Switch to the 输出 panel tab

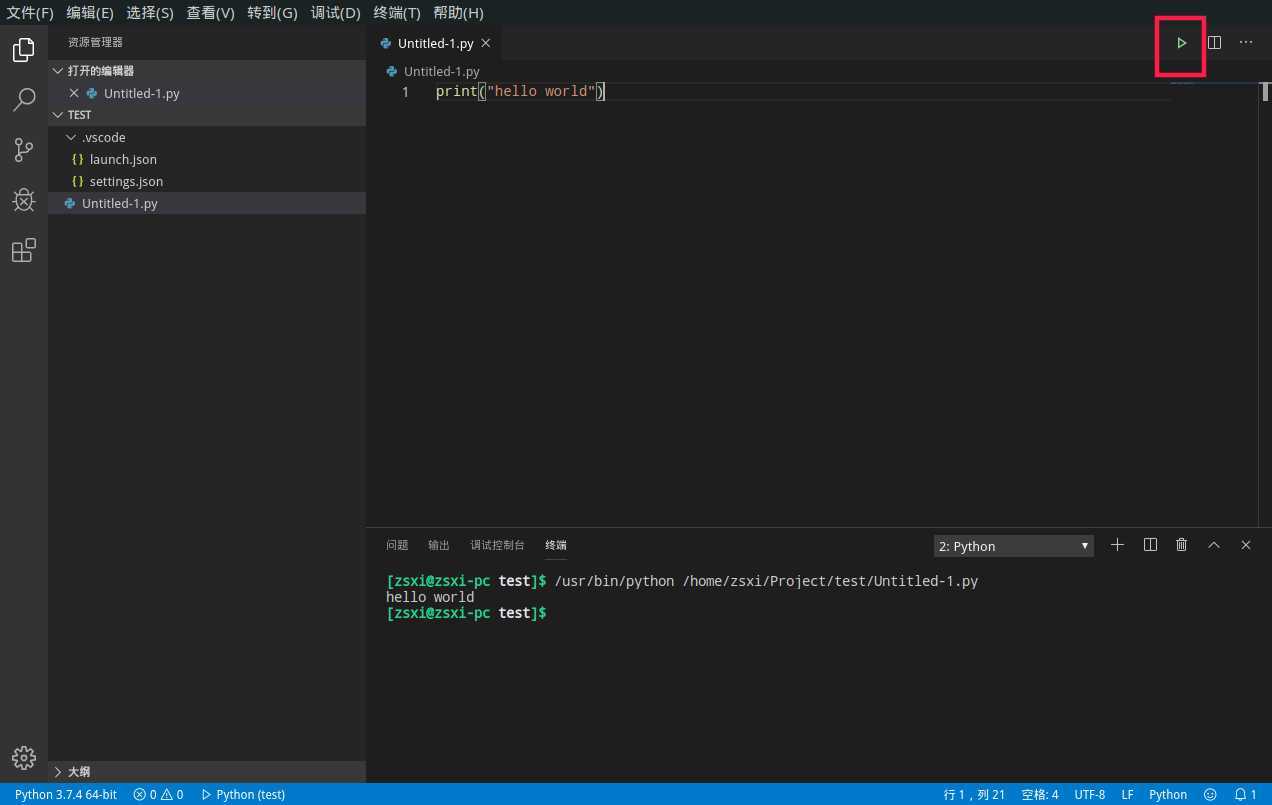pos(439,545)
